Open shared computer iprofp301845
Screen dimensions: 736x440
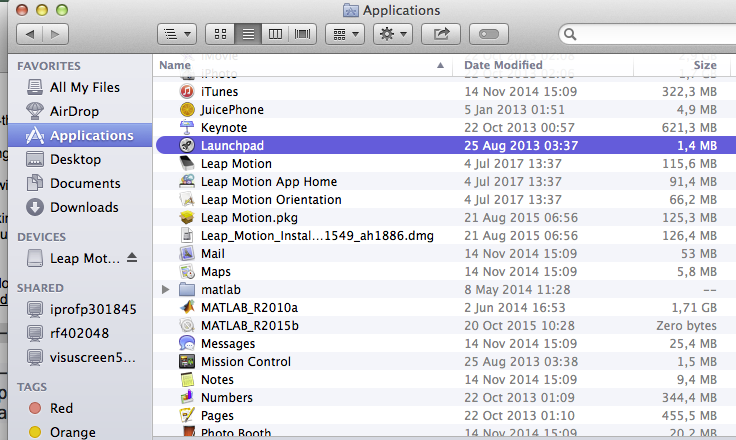tap(80, 309)
